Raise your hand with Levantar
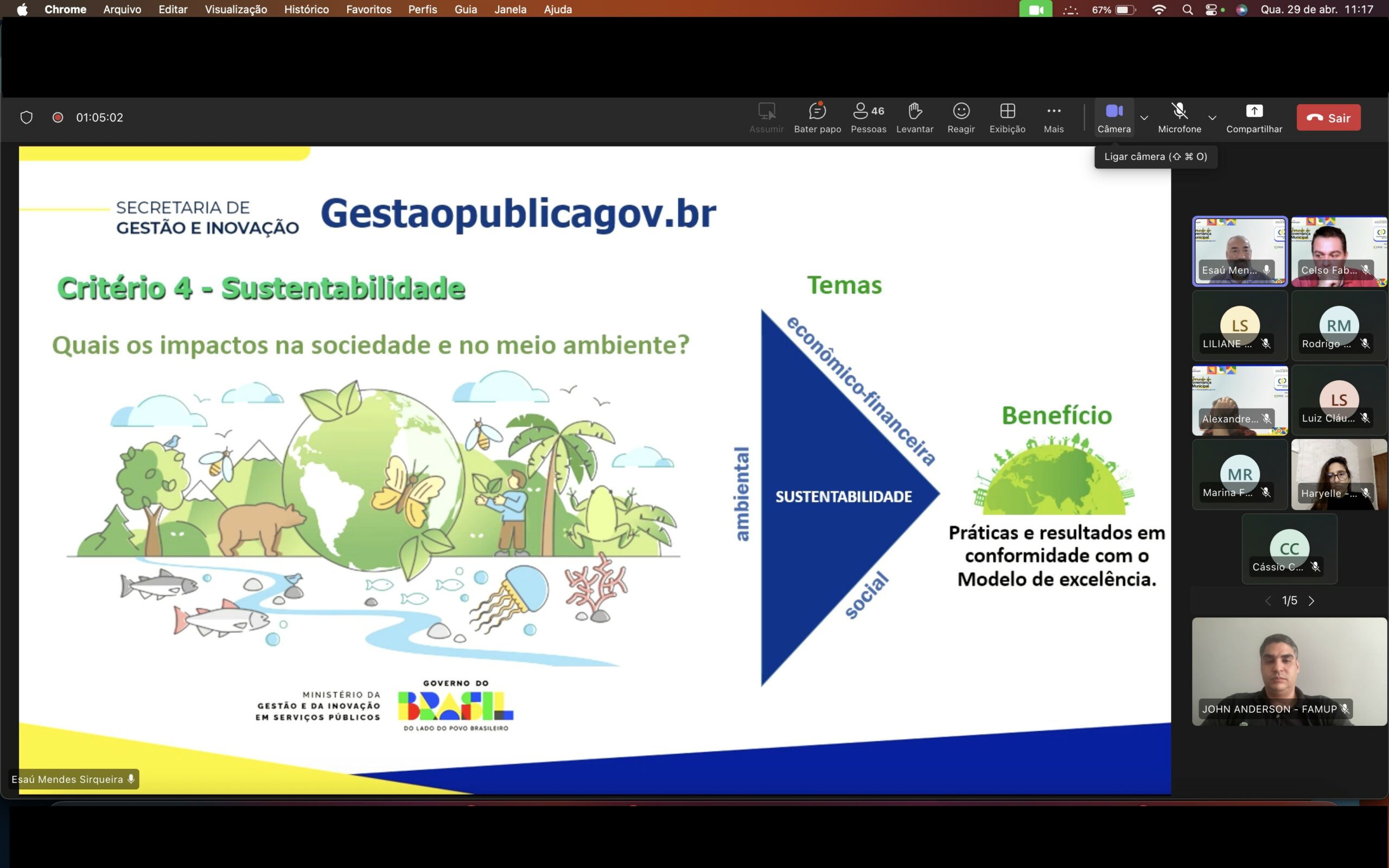The height and width of the screenshot is (868, 1389). [914, 118]
